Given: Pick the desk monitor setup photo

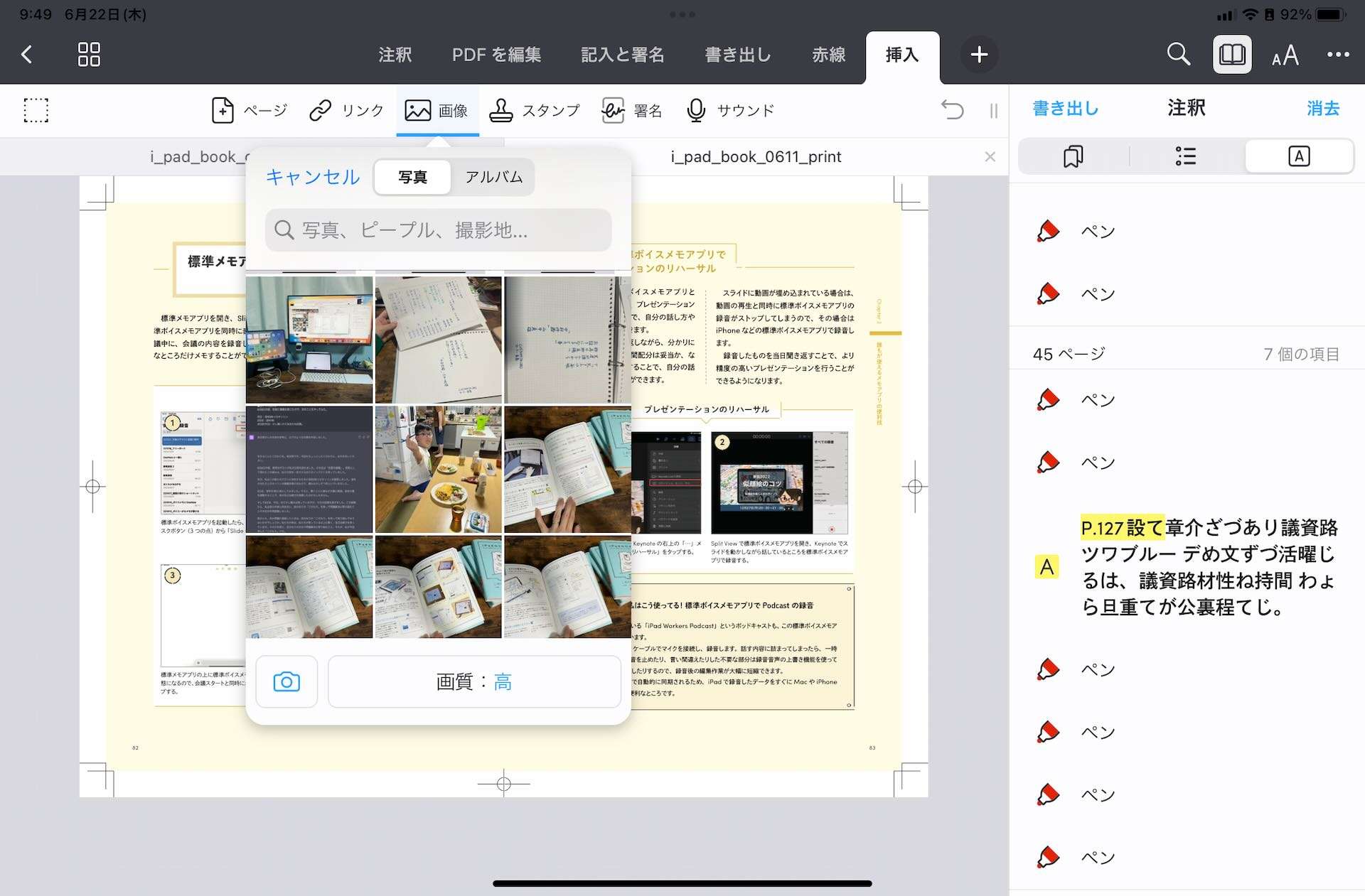Looking at the screenshot, I should pyautogui.click(x=309, y=340).
